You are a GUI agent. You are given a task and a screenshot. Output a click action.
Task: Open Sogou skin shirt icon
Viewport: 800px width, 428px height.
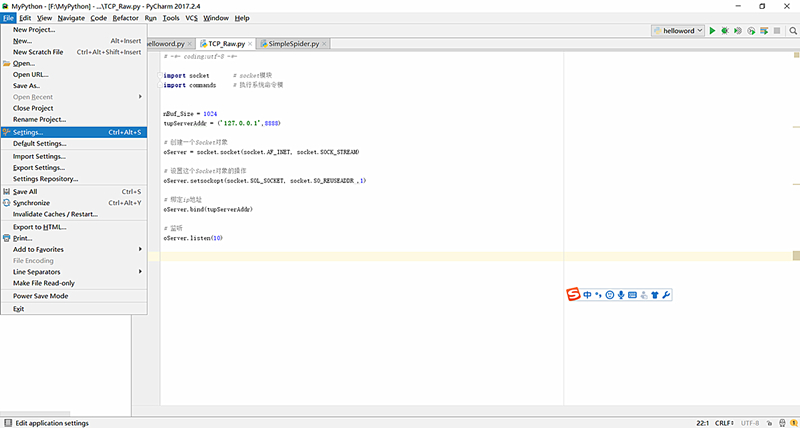[x=655, y=295]
